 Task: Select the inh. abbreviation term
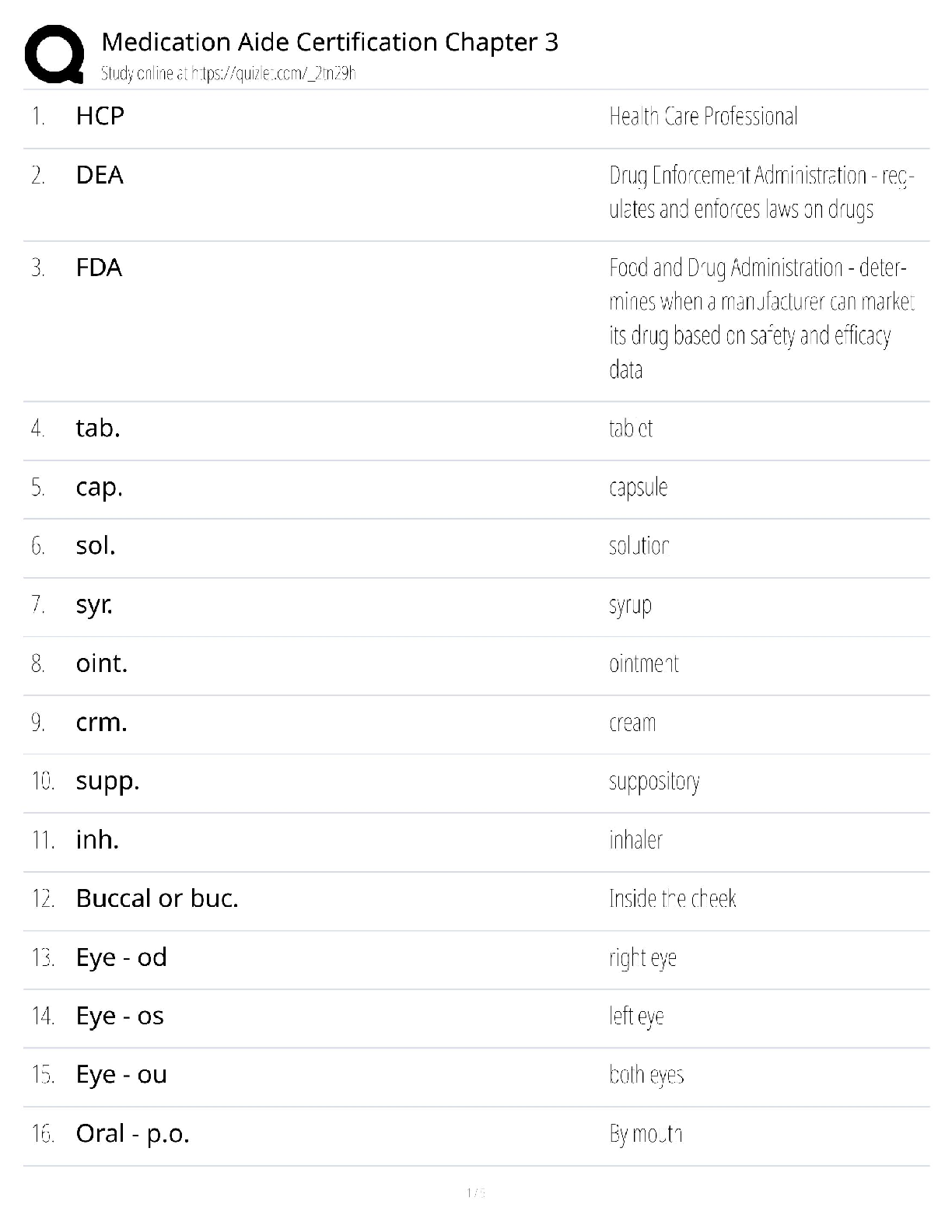pos(97,840)
